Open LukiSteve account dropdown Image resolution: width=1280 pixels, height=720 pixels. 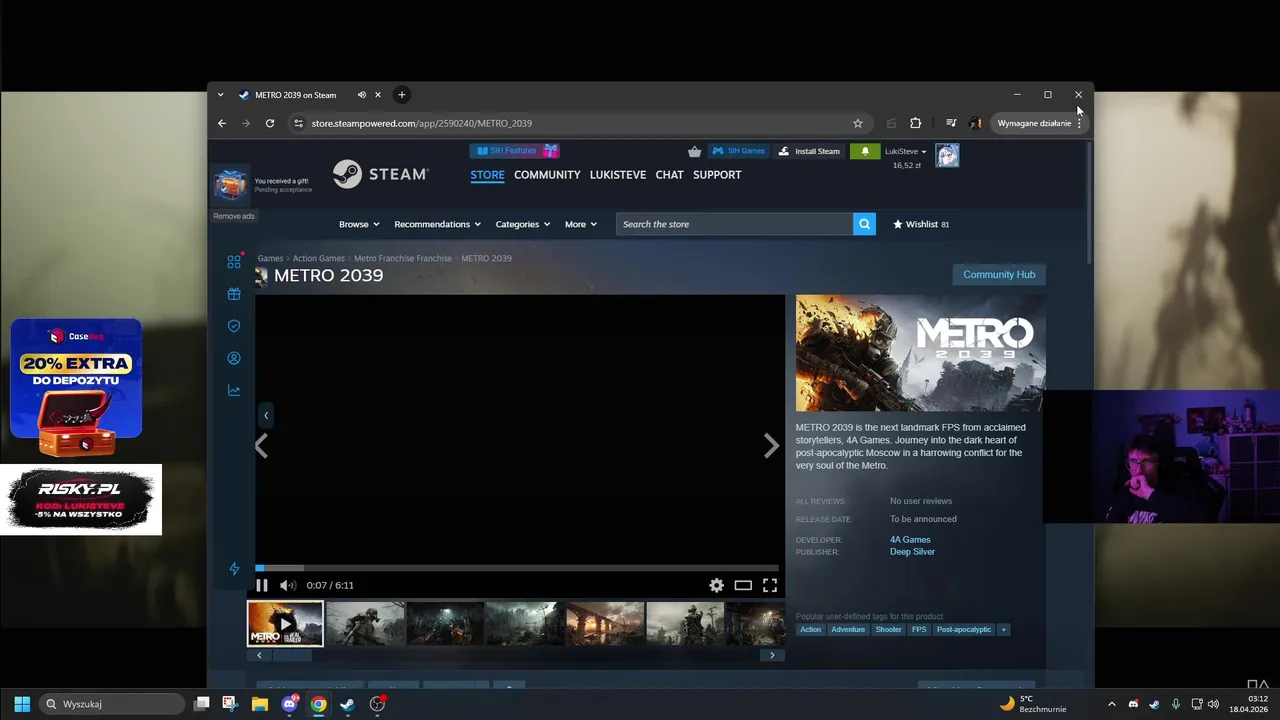[x=906, y=151]
